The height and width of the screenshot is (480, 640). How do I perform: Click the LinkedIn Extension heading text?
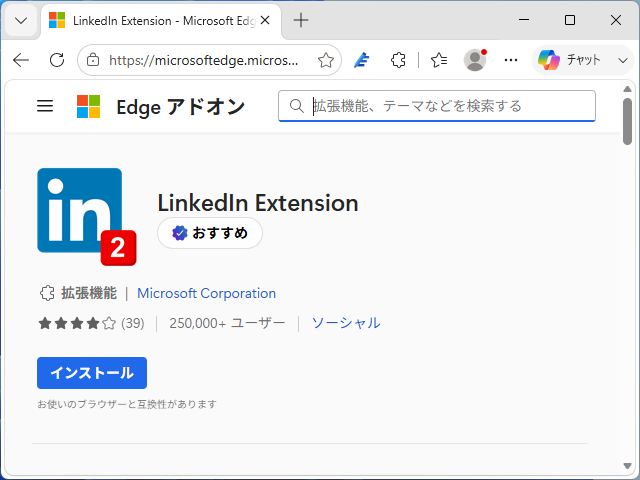pos(258,203)
